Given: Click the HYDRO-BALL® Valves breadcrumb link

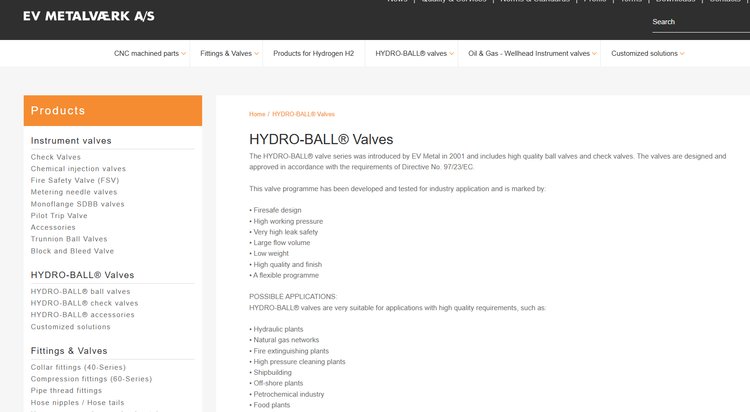Looking at the screenshot, I should (x=303, y=115).
